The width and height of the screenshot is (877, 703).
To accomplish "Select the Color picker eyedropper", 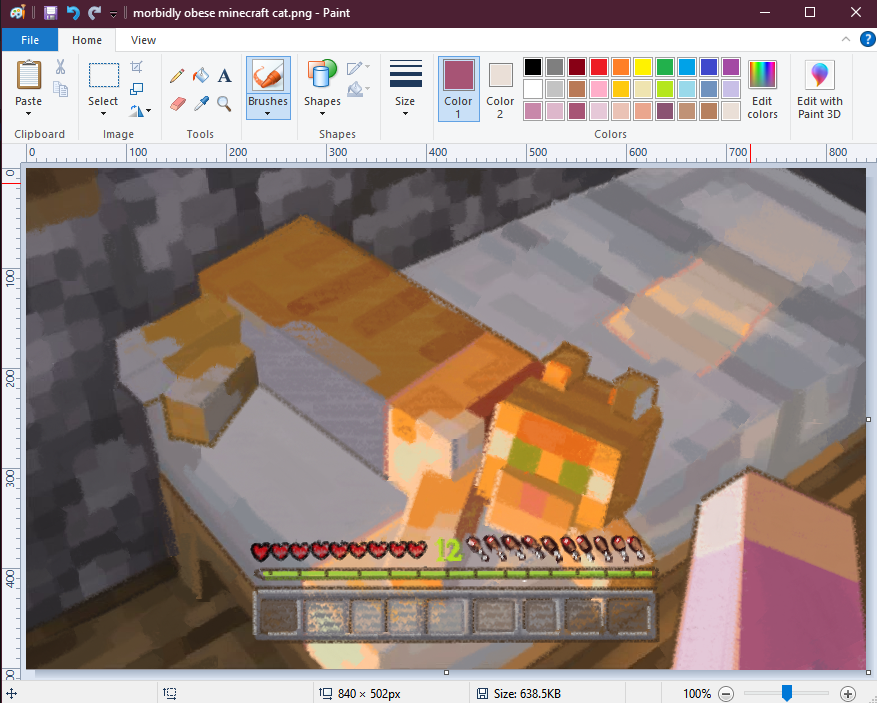I will 201,103.
